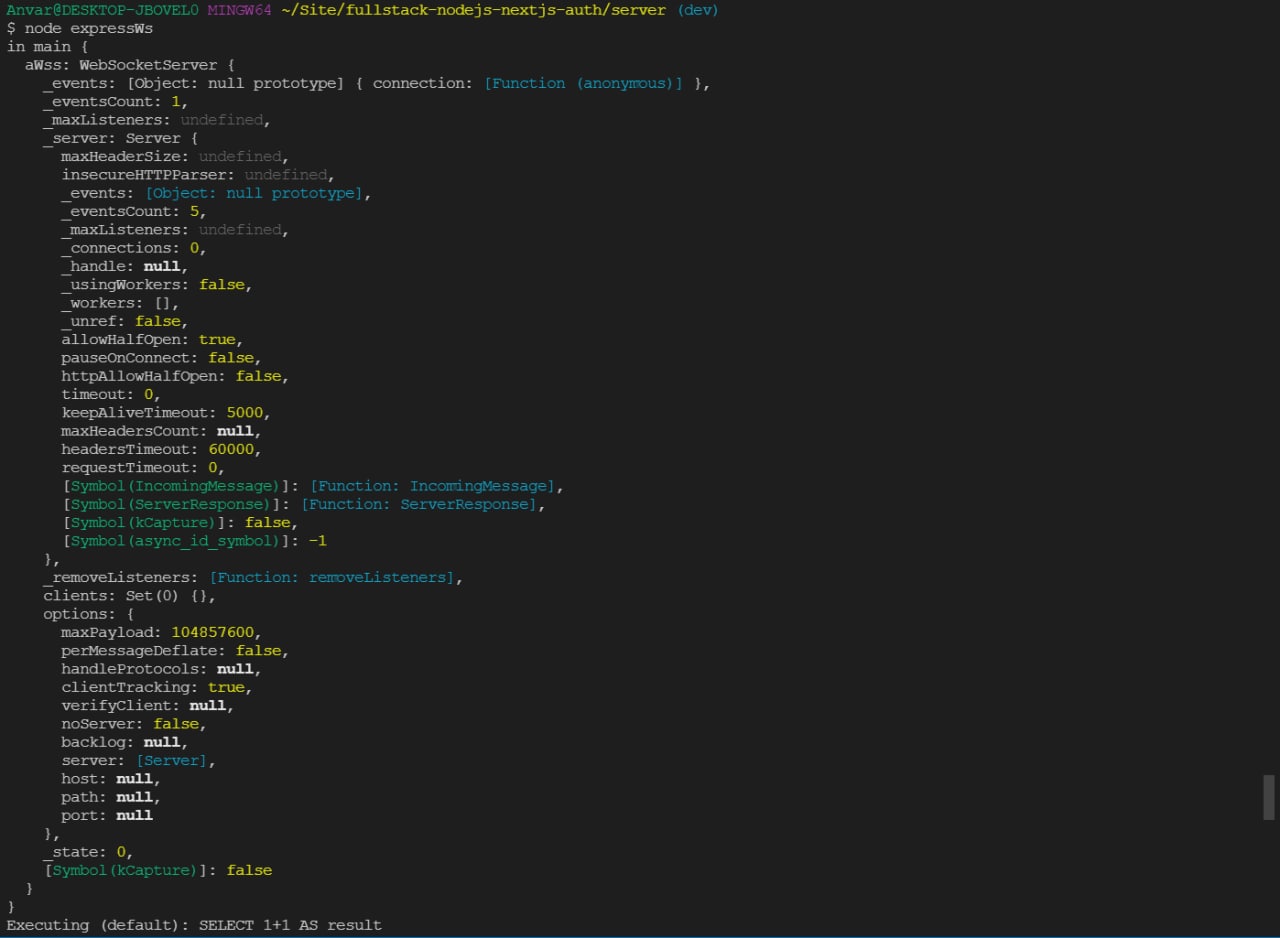Click the '_server: Server {' line
Viewport: 1280px width, 938px height.
tap(121, 138)
